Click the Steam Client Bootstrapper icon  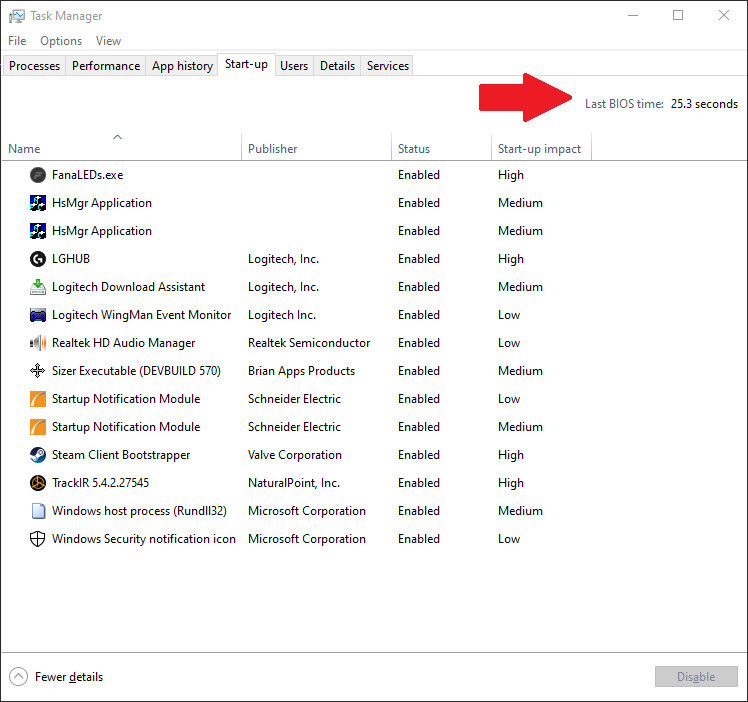click(x=38, y=455)
